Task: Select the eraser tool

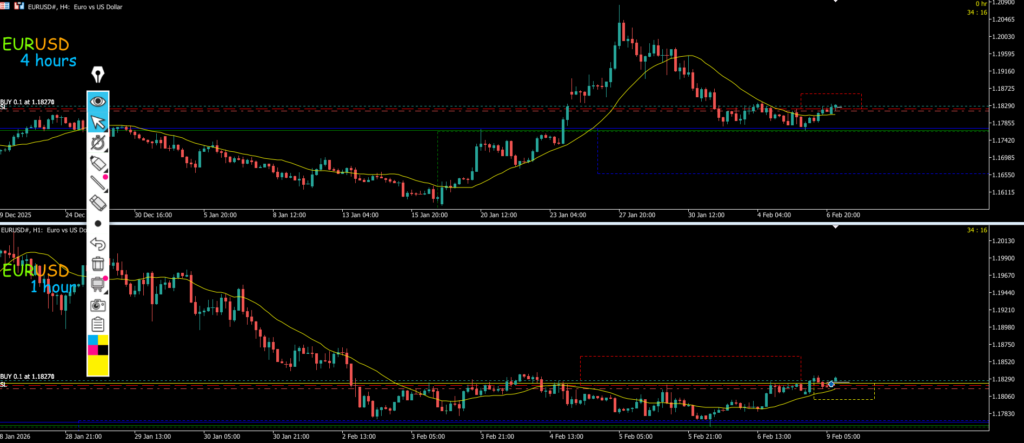Action: pyautogui.click(x=98, y=203)
